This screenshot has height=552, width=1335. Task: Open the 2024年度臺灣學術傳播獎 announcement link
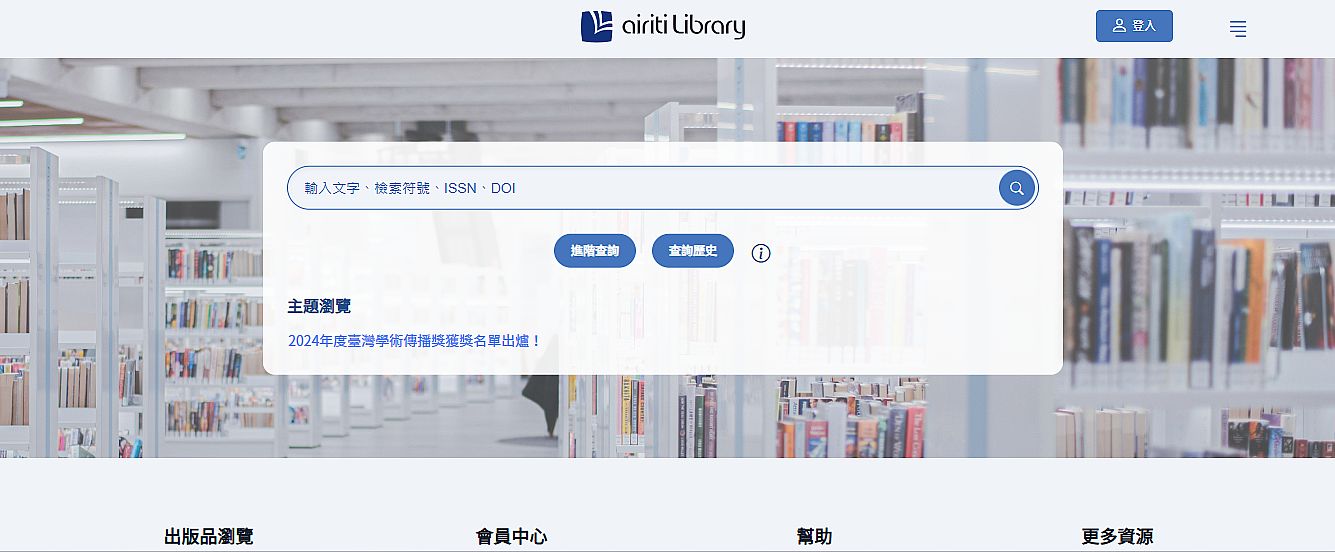[414, 341]
